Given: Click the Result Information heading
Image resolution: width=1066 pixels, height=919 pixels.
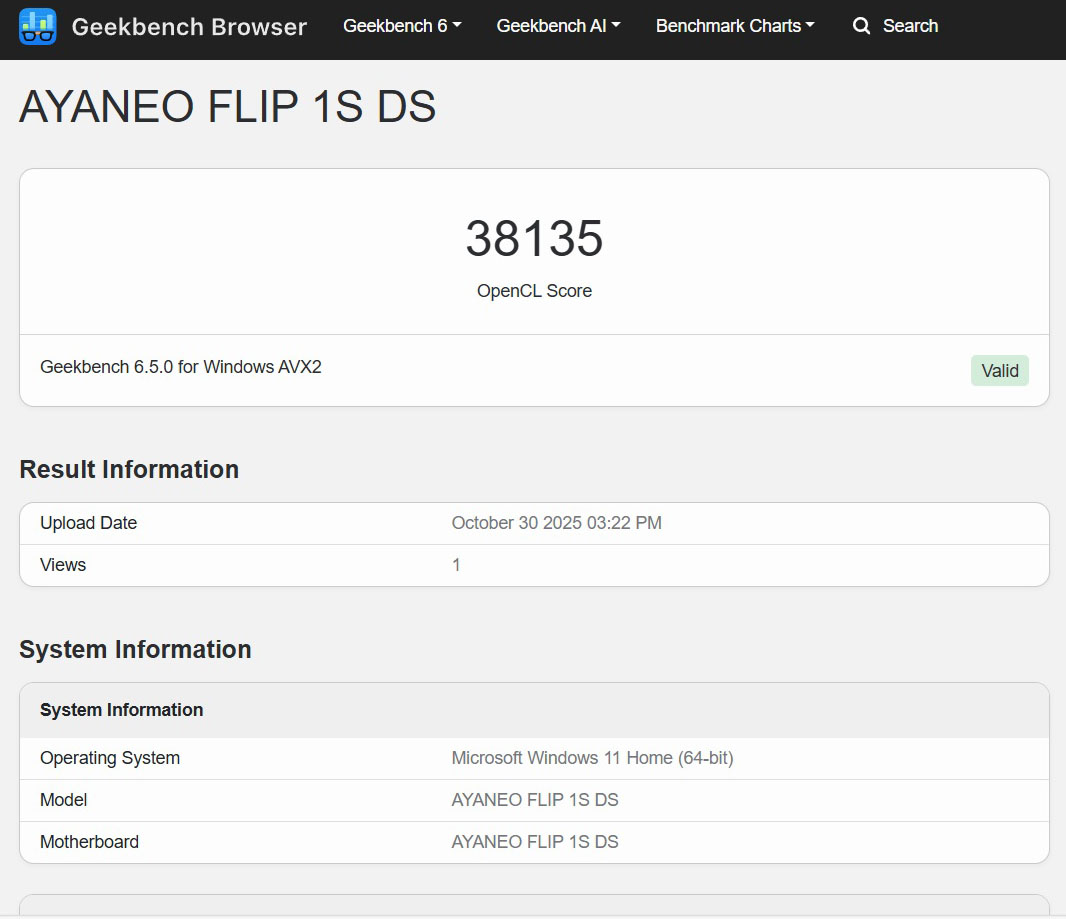Looking at the screenshot, I should [129, 469].
